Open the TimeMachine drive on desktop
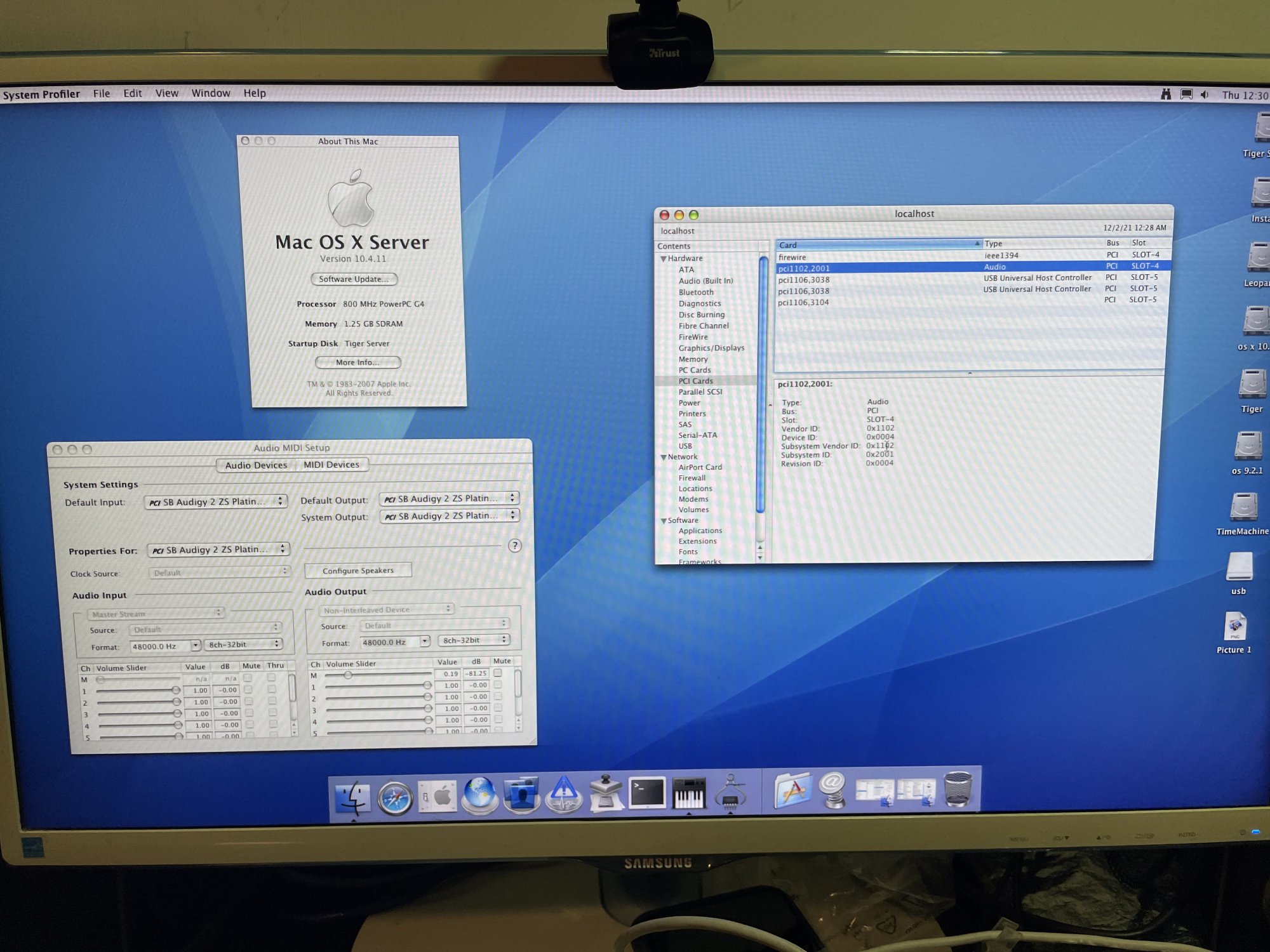The width and height of the screenshot is (1270, 952). pyautogui.click(x=1243, y=508)
